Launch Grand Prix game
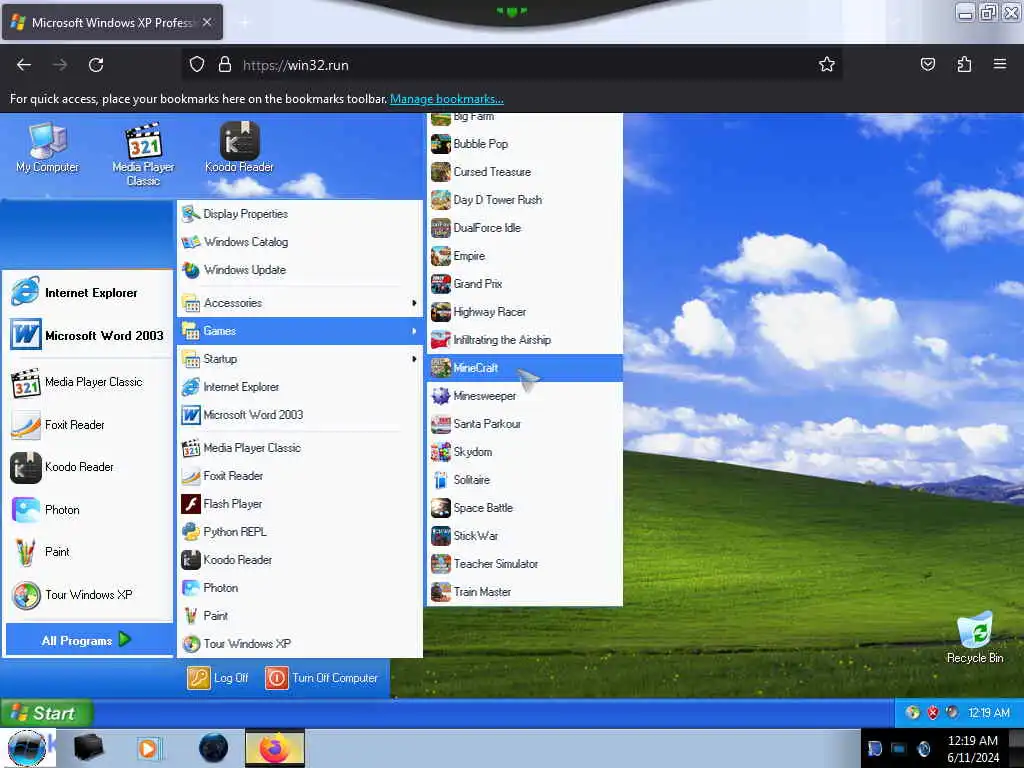 (524, 284)
